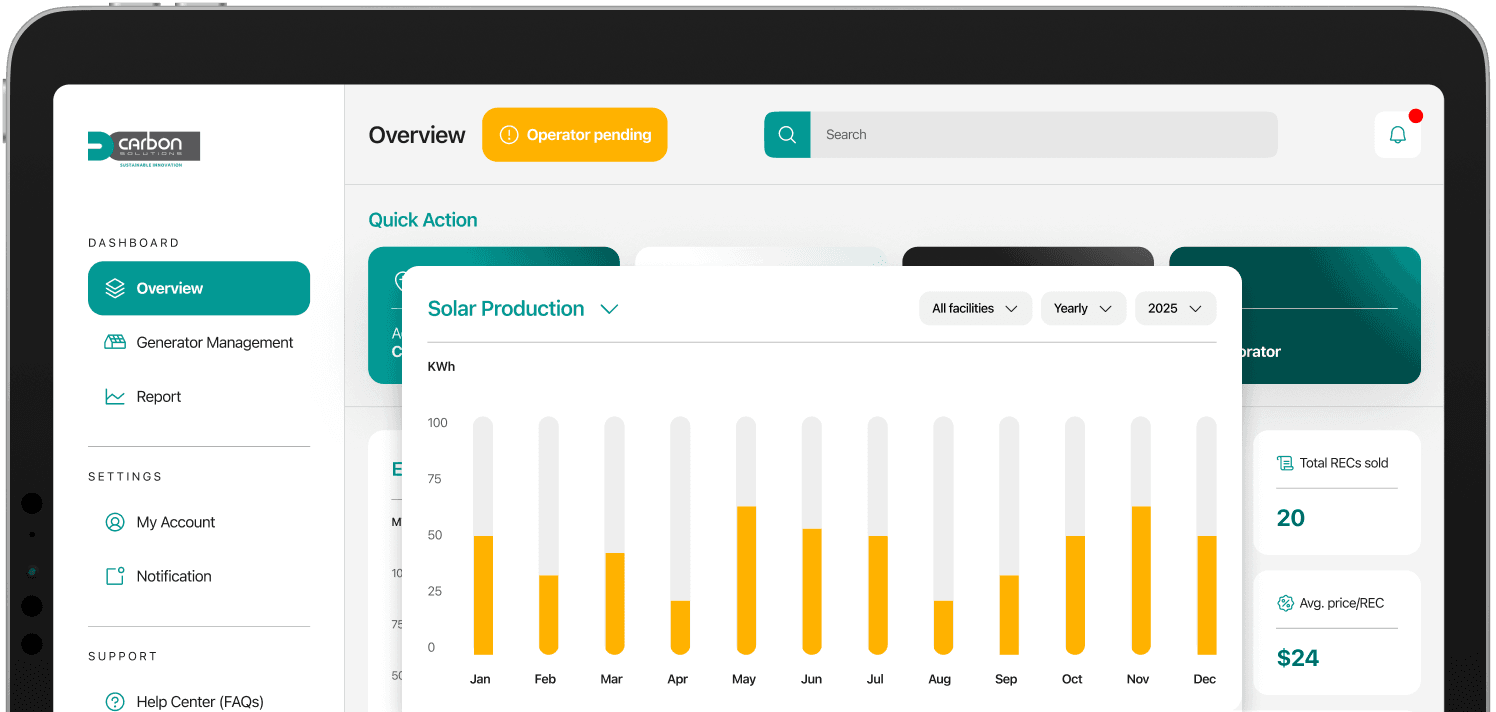The width and height of the screenshot is (1496, 712).
Task: Click the Total RECs sold card
Action: tap(1337, 493)
